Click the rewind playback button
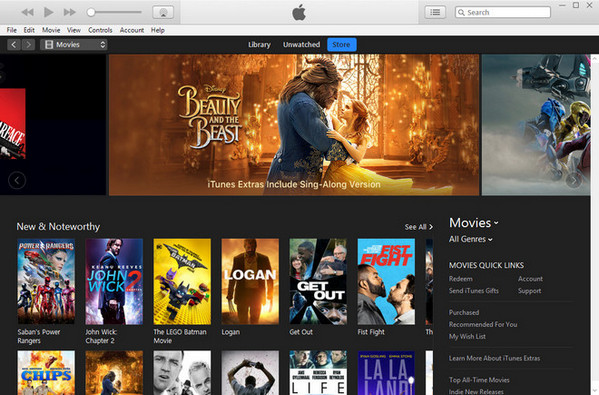 [x=28, y=12]
